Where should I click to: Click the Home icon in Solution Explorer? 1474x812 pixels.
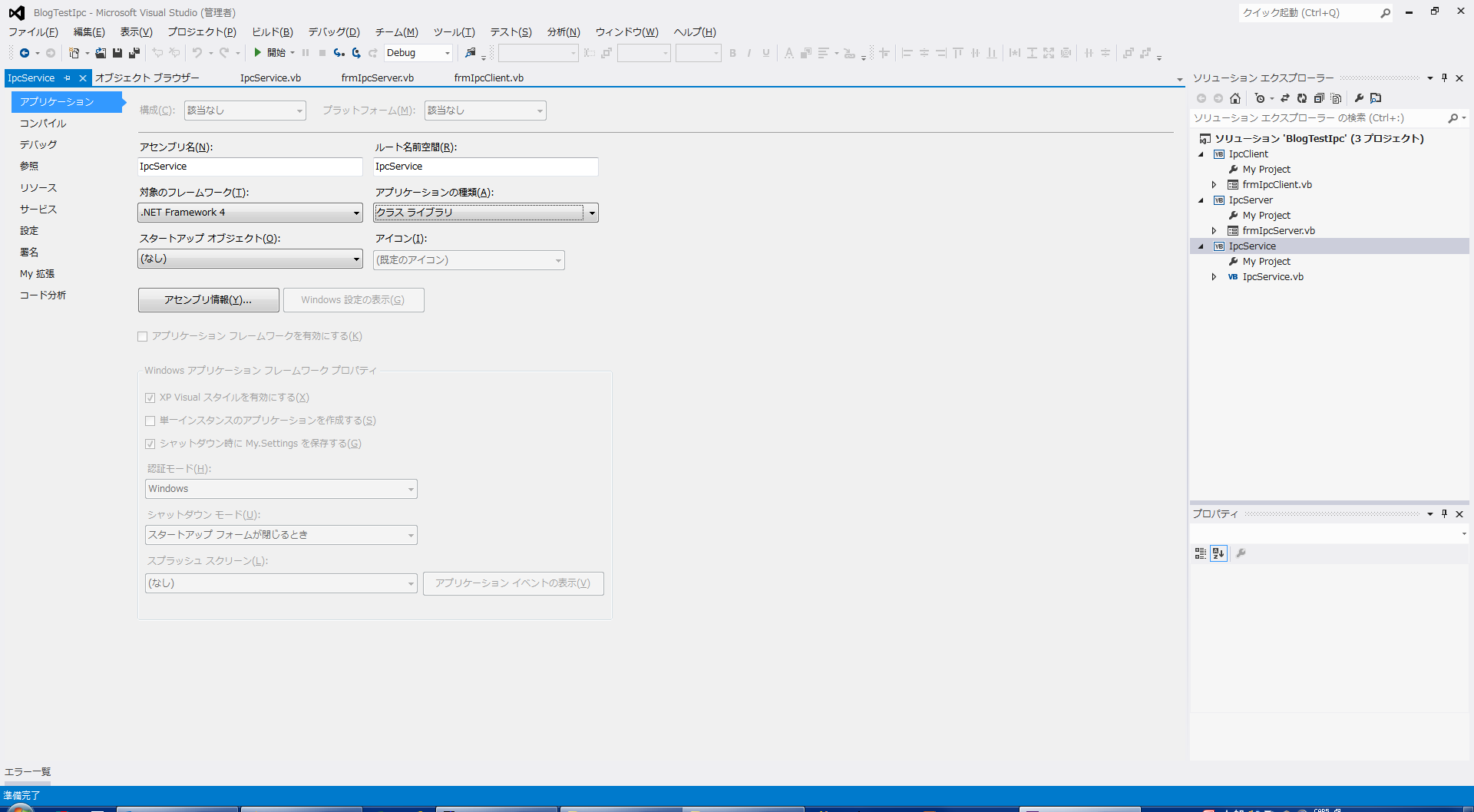[1235, 98]
